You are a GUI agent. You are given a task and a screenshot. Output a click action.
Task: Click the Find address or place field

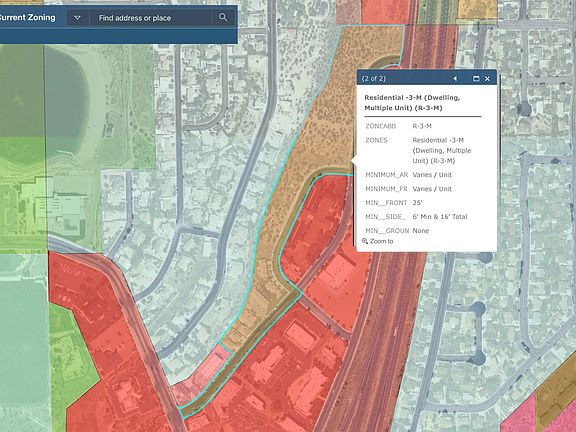[x=150, y=18]
